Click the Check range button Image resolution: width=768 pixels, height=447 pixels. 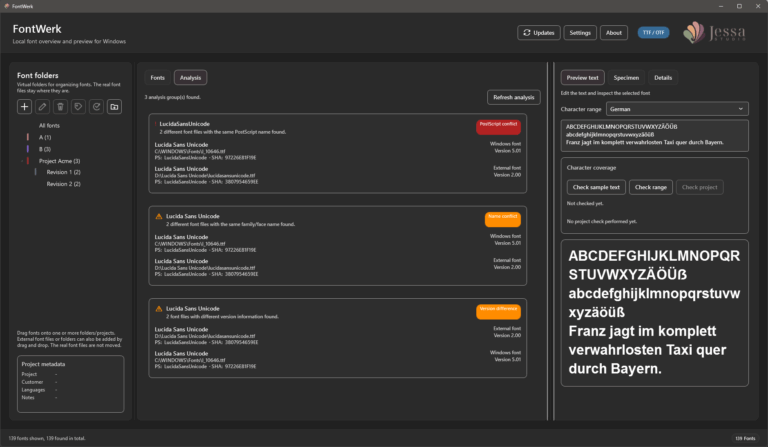coord(650,187)
